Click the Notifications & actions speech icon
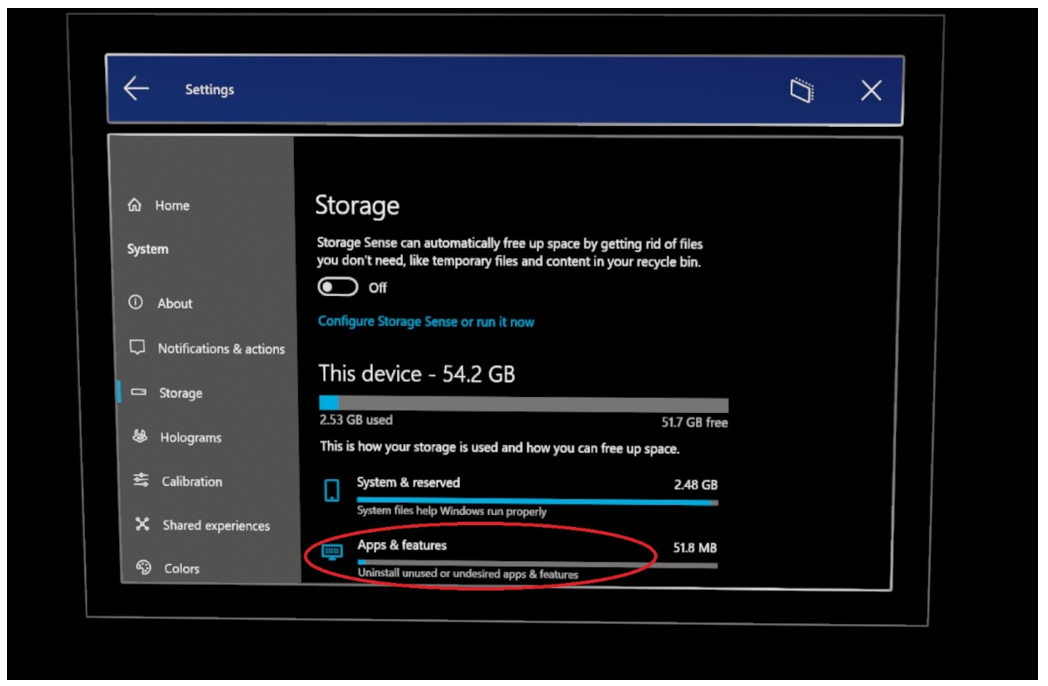 [x=137, y=347]
